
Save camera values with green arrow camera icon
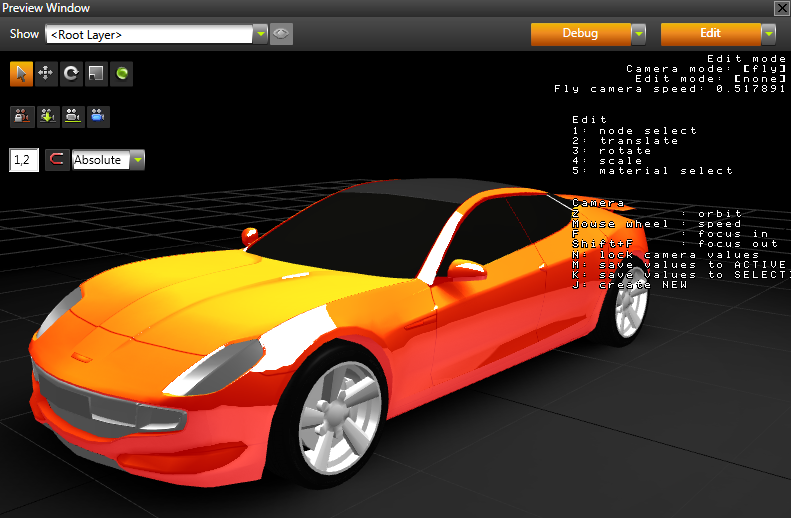coord(46,116)
